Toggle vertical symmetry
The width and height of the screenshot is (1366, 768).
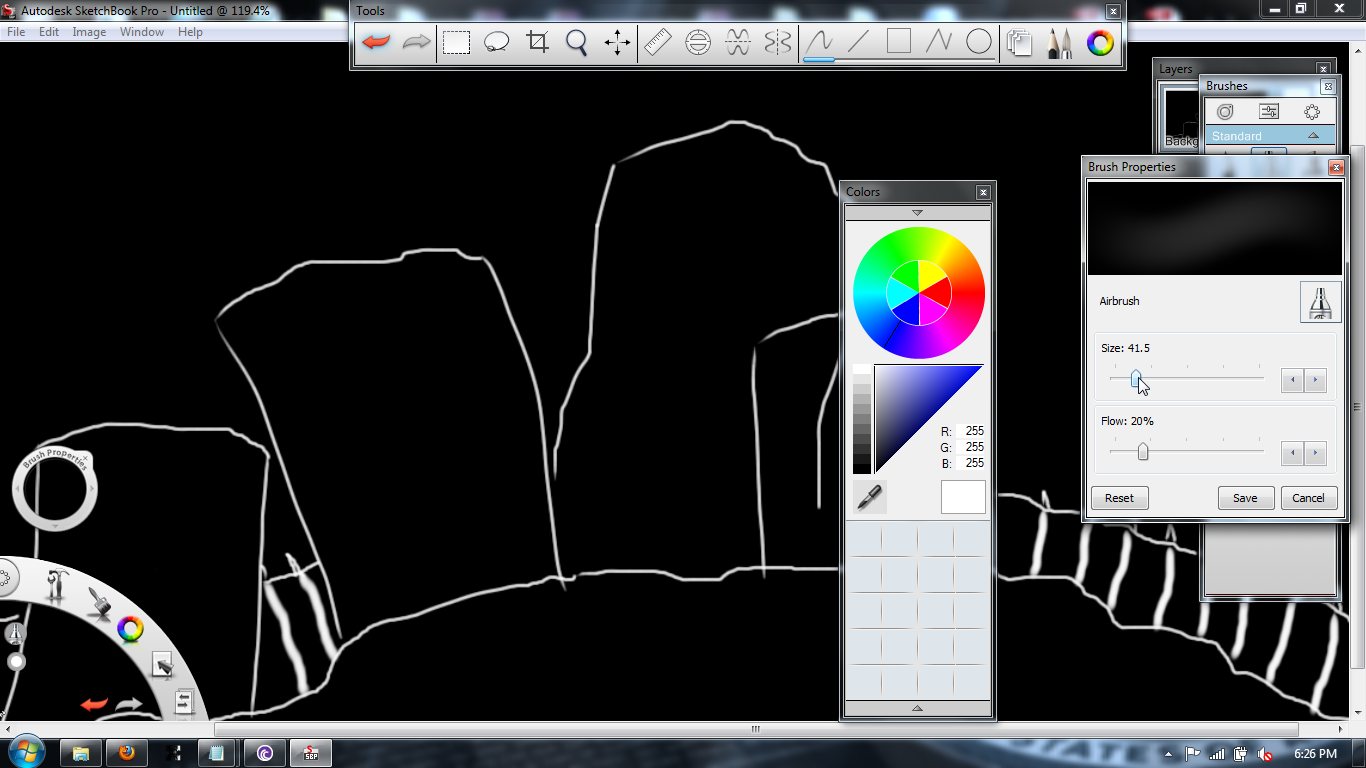point(778,42)
